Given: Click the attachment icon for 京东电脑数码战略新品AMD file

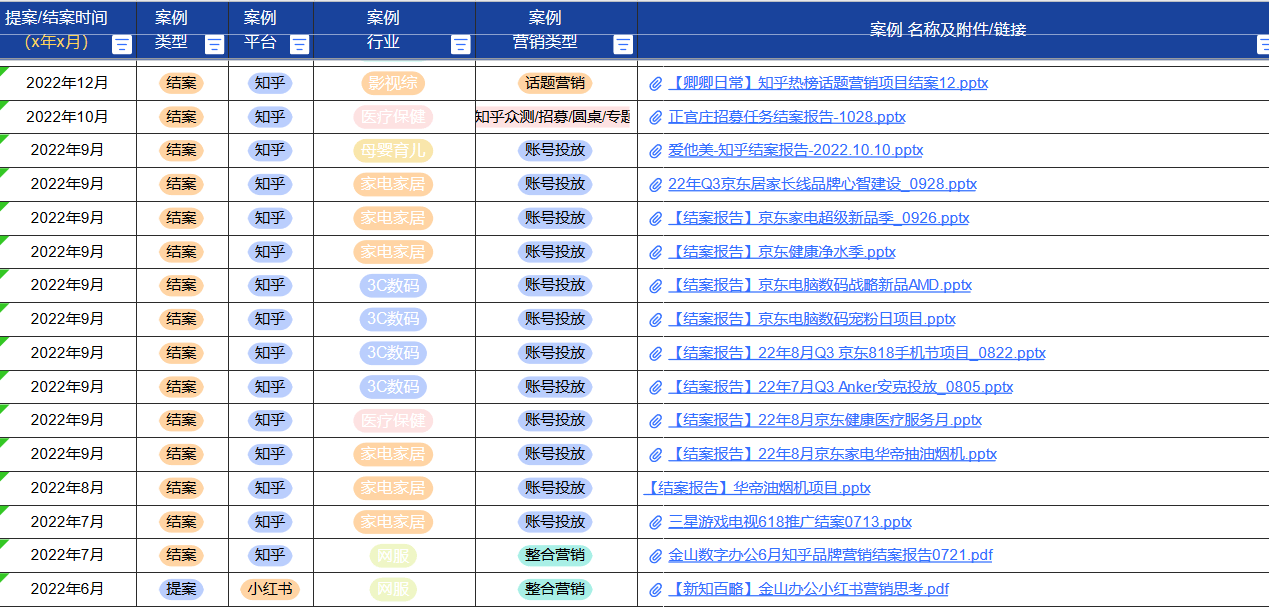Looking at the screenshot, I should pos(654,285).
